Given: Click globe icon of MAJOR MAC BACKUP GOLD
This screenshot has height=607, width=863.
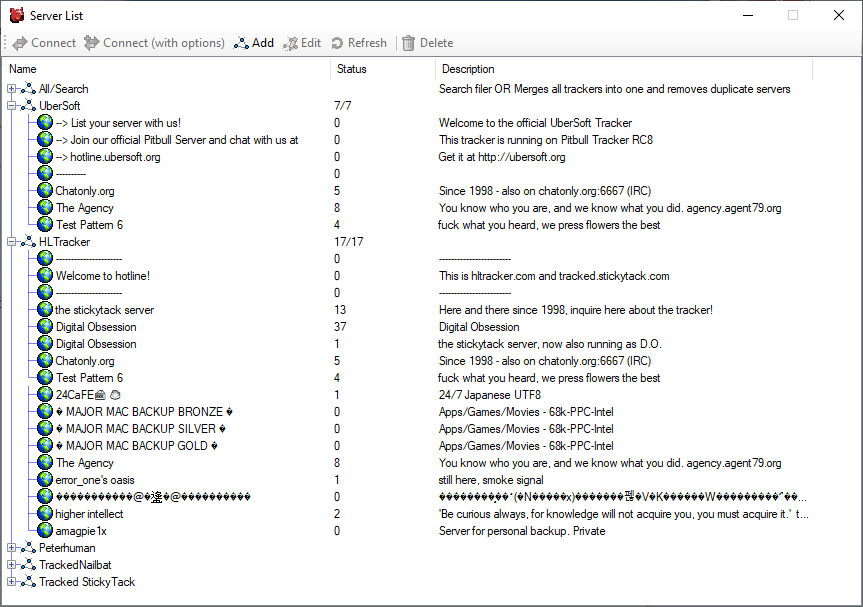Looking at the screenshot, I should (x=45, y=445).
